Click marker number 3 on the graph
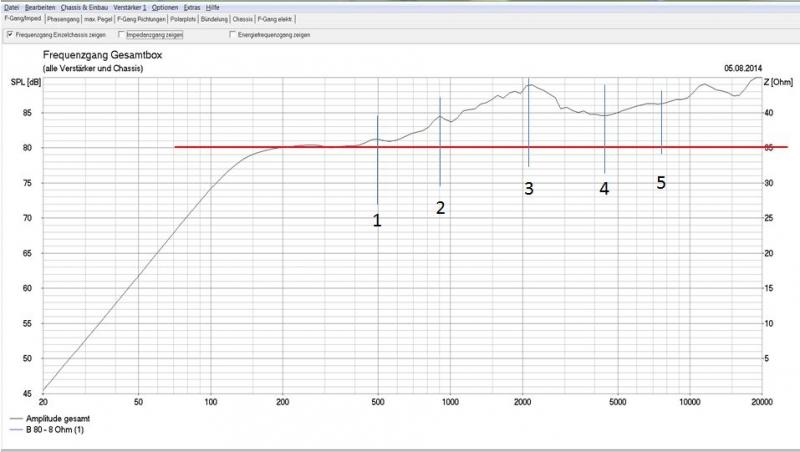This screenshot has width=800, height=452. [x=529, y=187]
